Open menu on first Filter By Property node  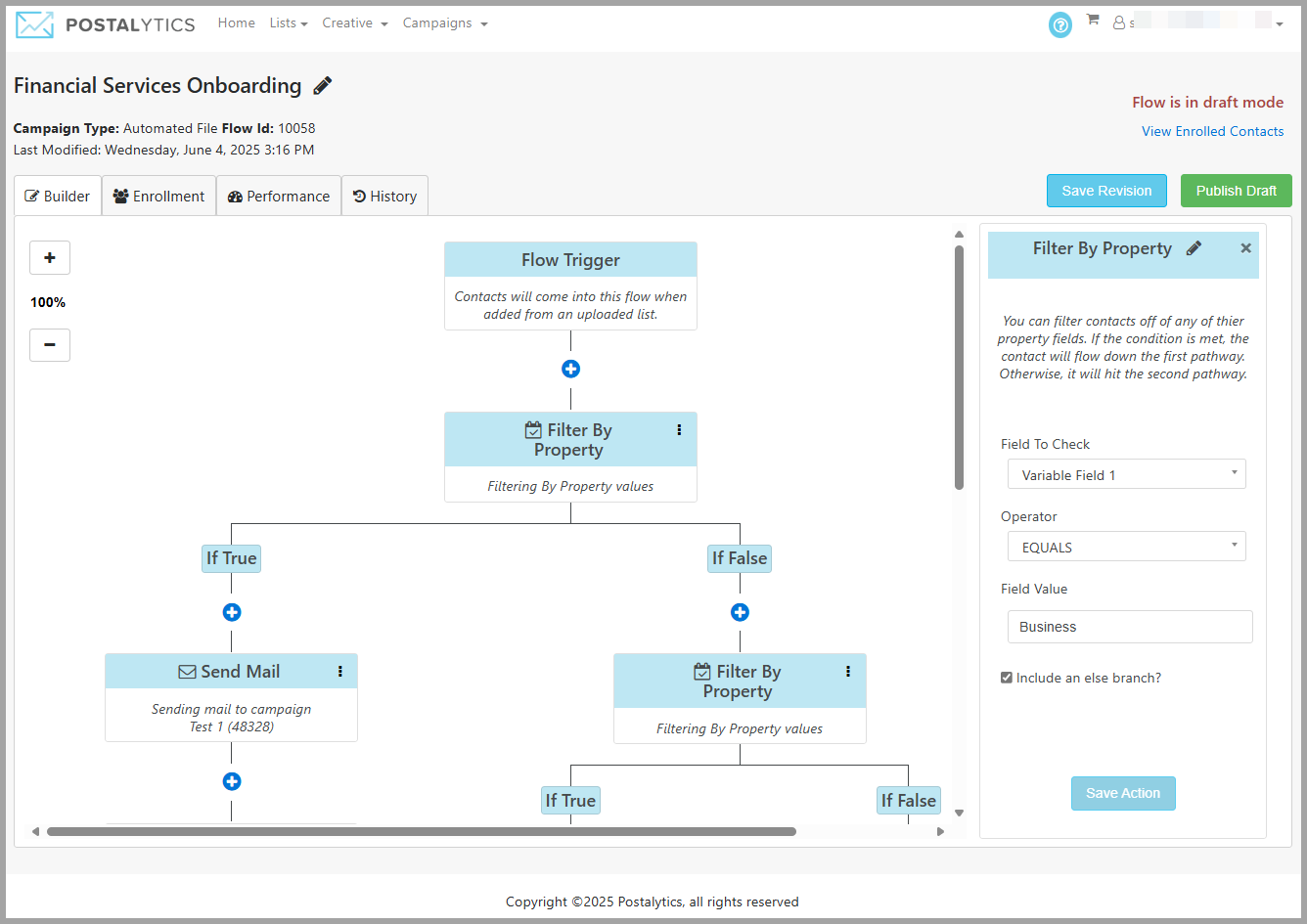click(x=679, y=430)
